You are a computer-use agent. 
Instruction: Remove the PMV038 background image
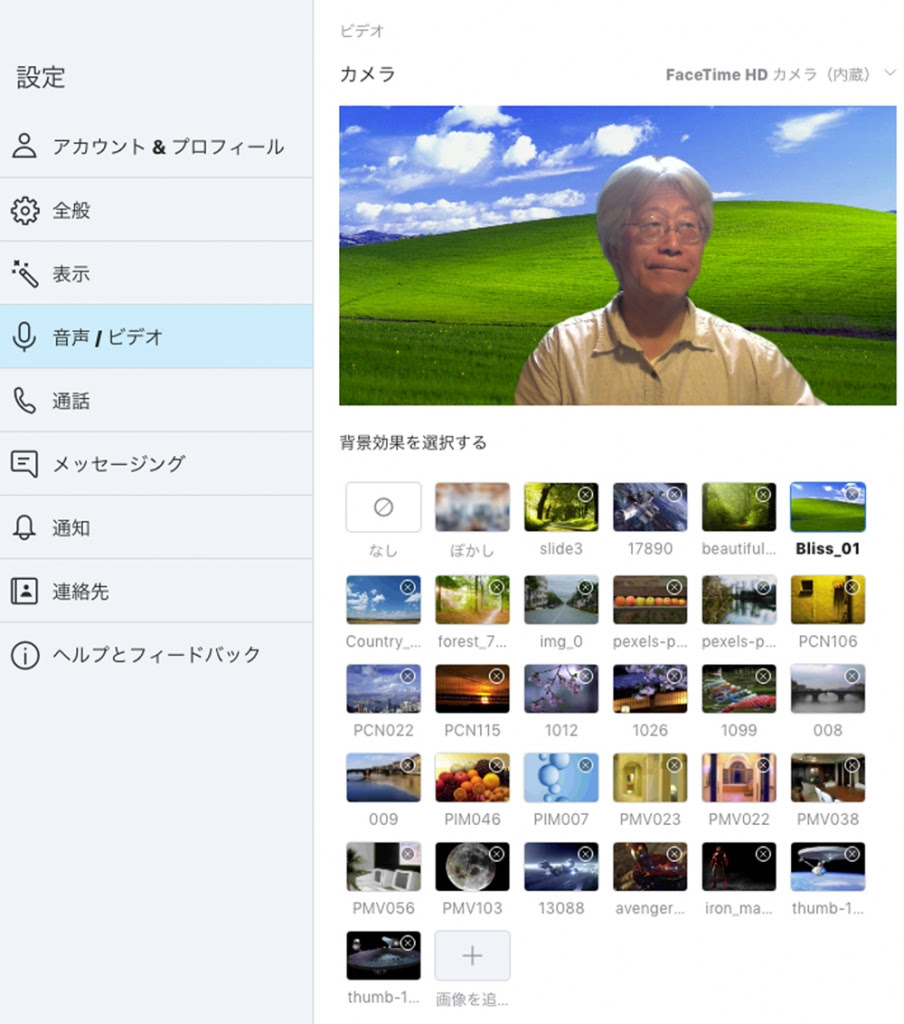click(x=852, y=765)
